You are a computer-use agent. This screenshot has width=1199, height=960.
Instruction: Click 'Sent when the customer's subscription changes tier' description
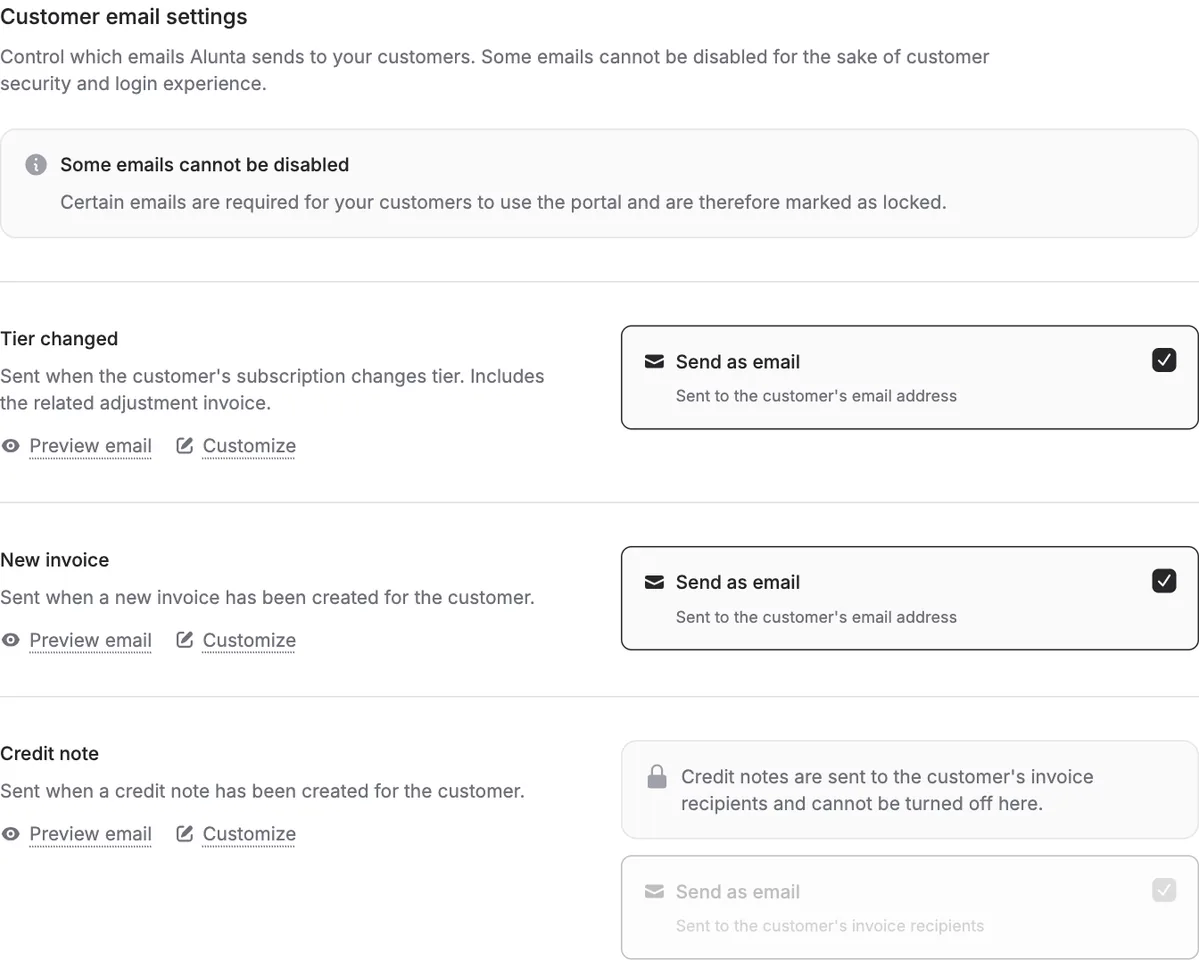click(272, 389)
